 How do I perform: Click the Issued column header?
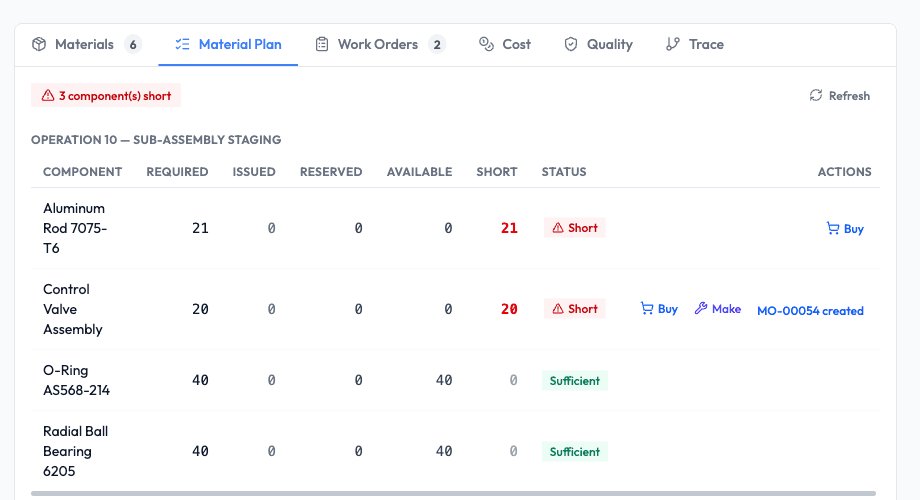coord(253,172)
